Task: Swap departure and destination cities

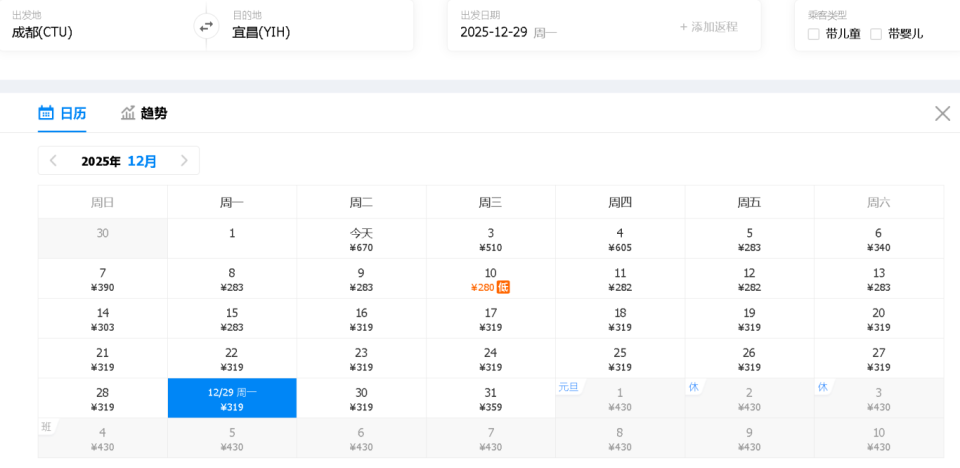Action: (206, 27)
